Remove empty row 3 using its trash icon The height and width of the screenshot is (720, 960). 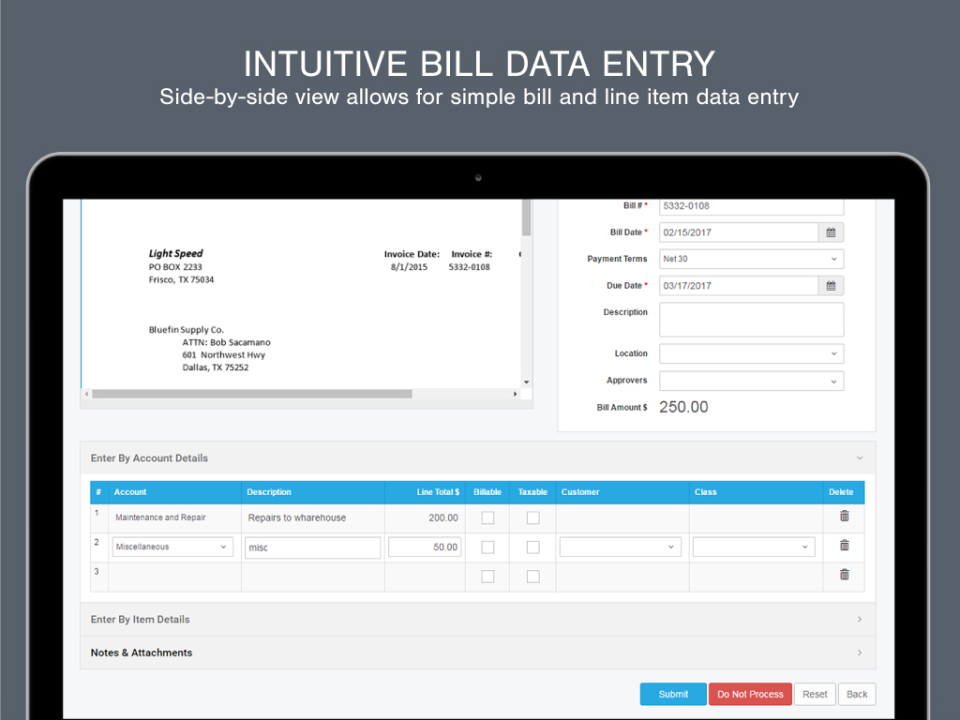tap(843, 574)
